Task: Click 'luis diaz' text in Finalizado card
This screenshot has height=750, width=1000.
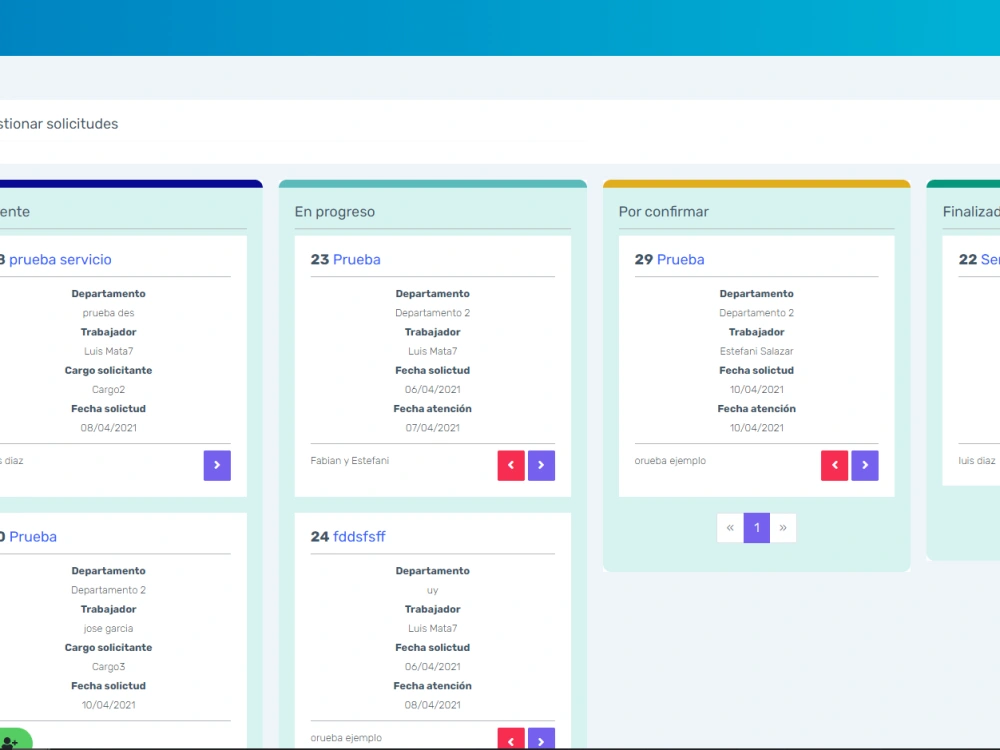Action: (x=976, y=460)
